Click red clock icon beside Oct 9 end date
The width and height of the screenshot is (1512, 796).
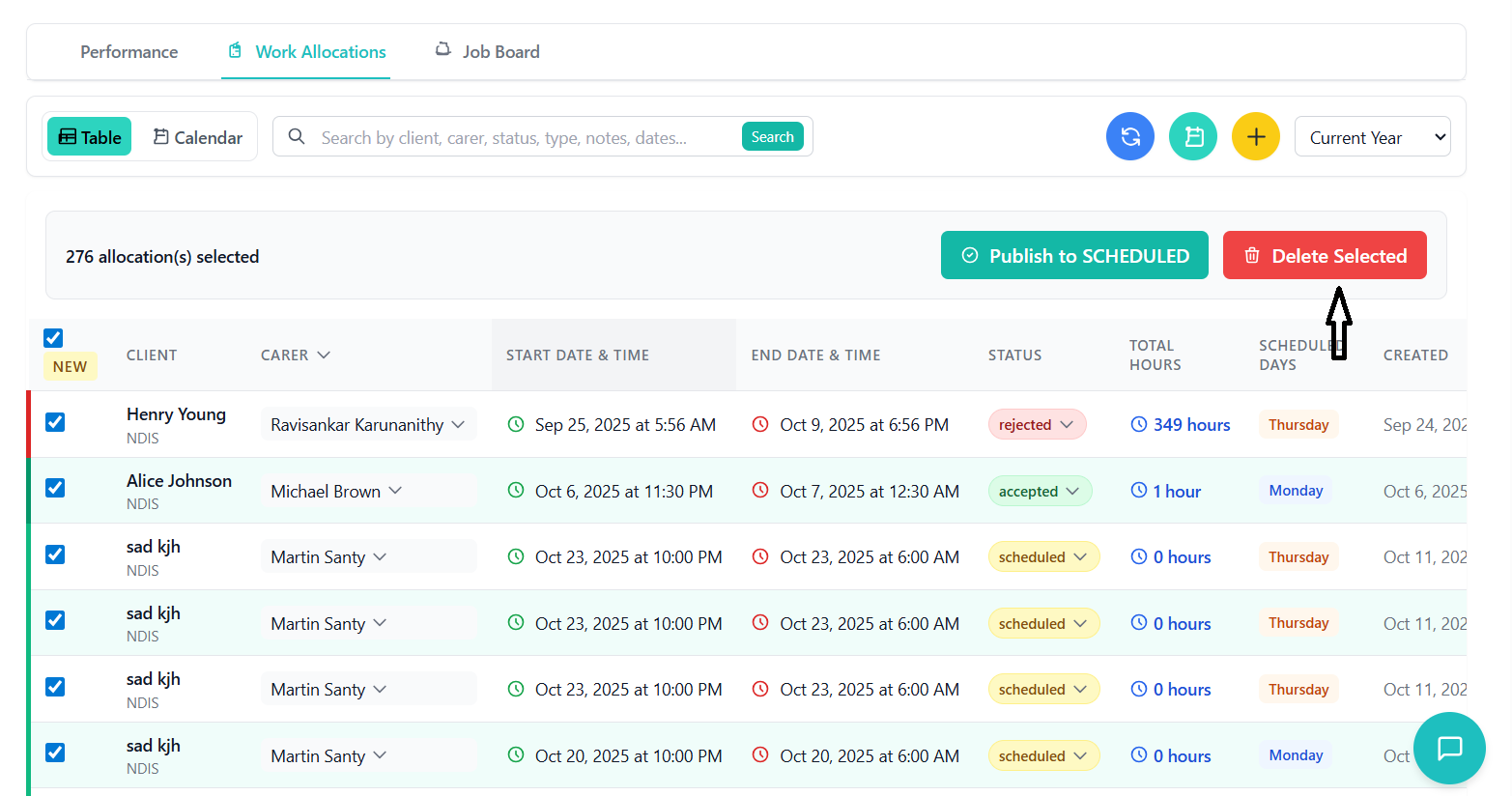pos(760,424)
